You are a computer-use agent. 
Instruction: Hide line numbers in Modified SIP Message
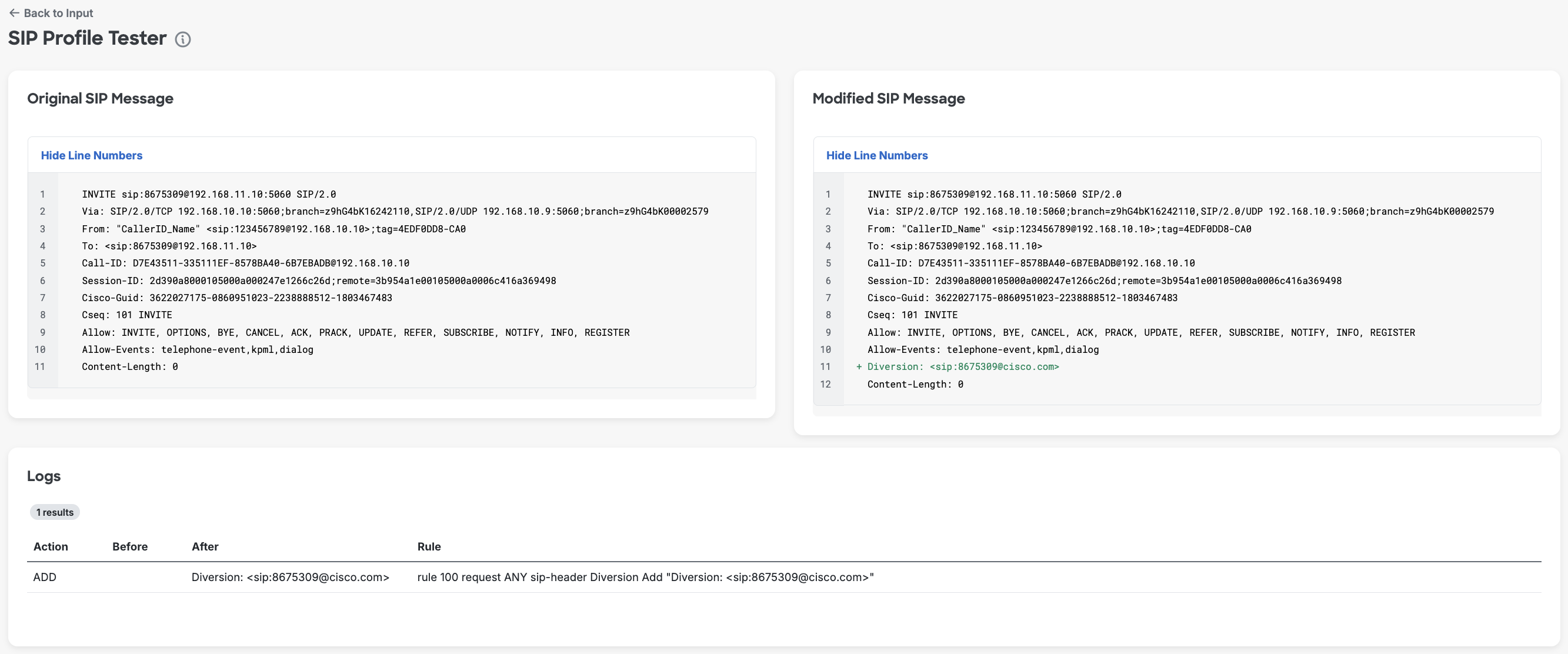[x=876, y=155]
